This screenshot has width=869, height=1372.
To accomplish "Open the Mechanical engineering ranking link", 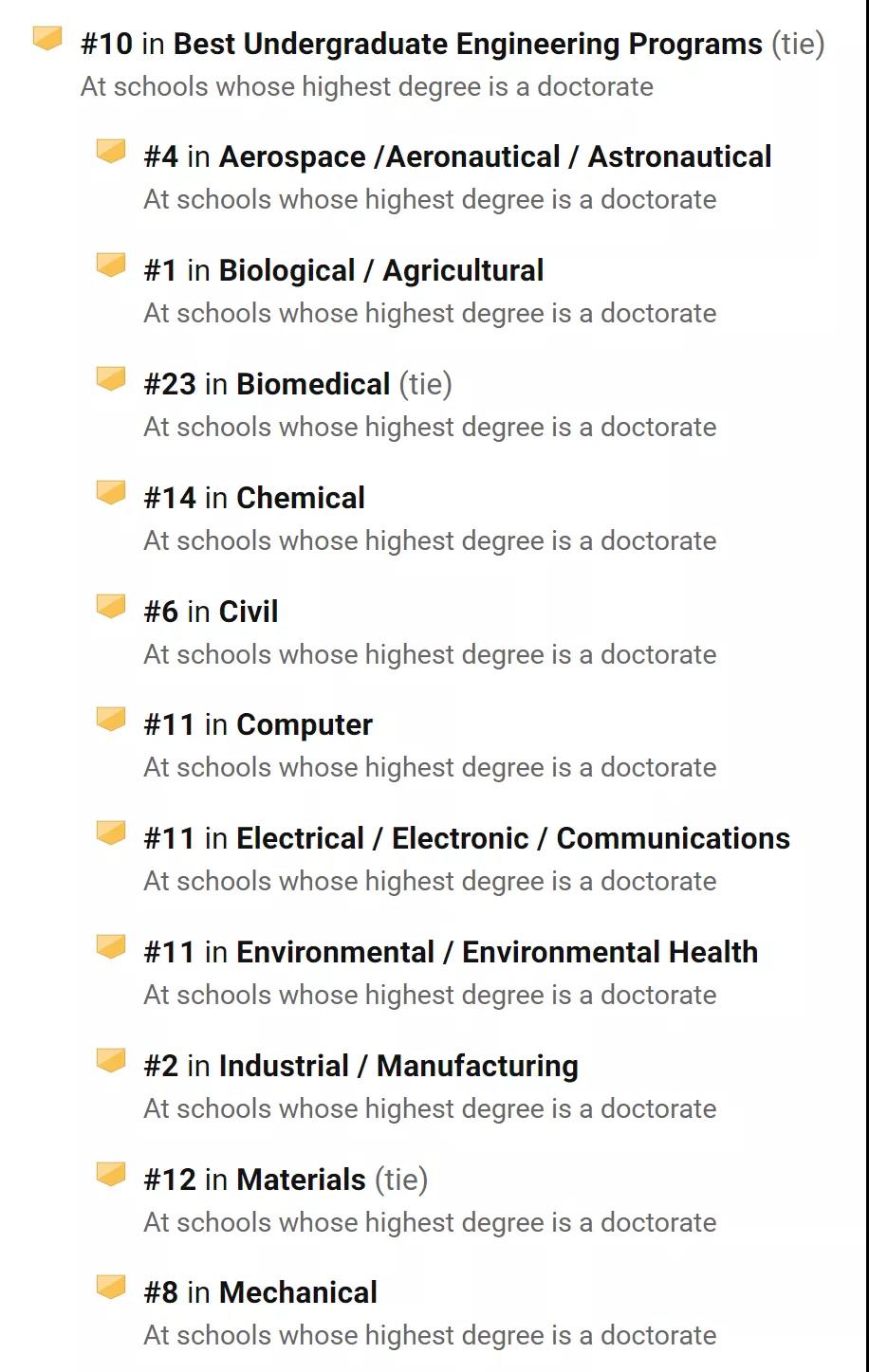I will (x=298, y=1292).
